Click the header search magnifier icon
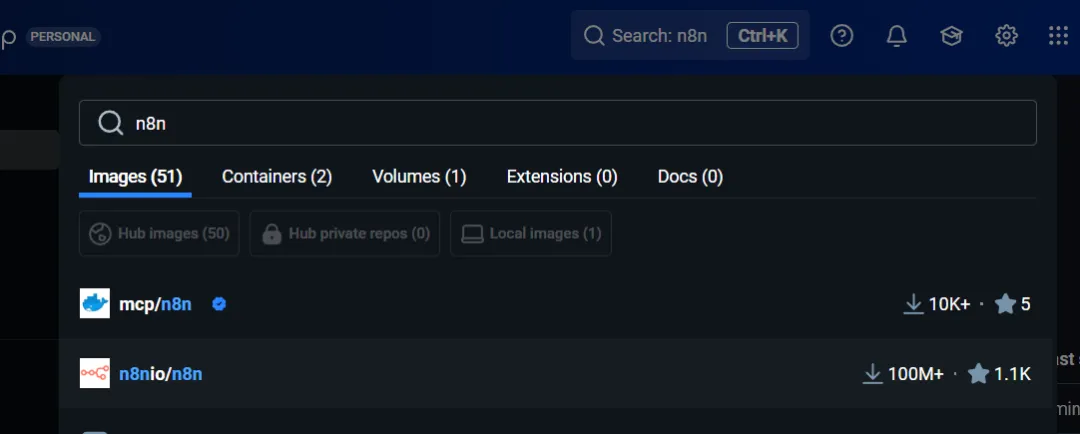The width and height of the screenshot is (1080, 434). [593, 36]
